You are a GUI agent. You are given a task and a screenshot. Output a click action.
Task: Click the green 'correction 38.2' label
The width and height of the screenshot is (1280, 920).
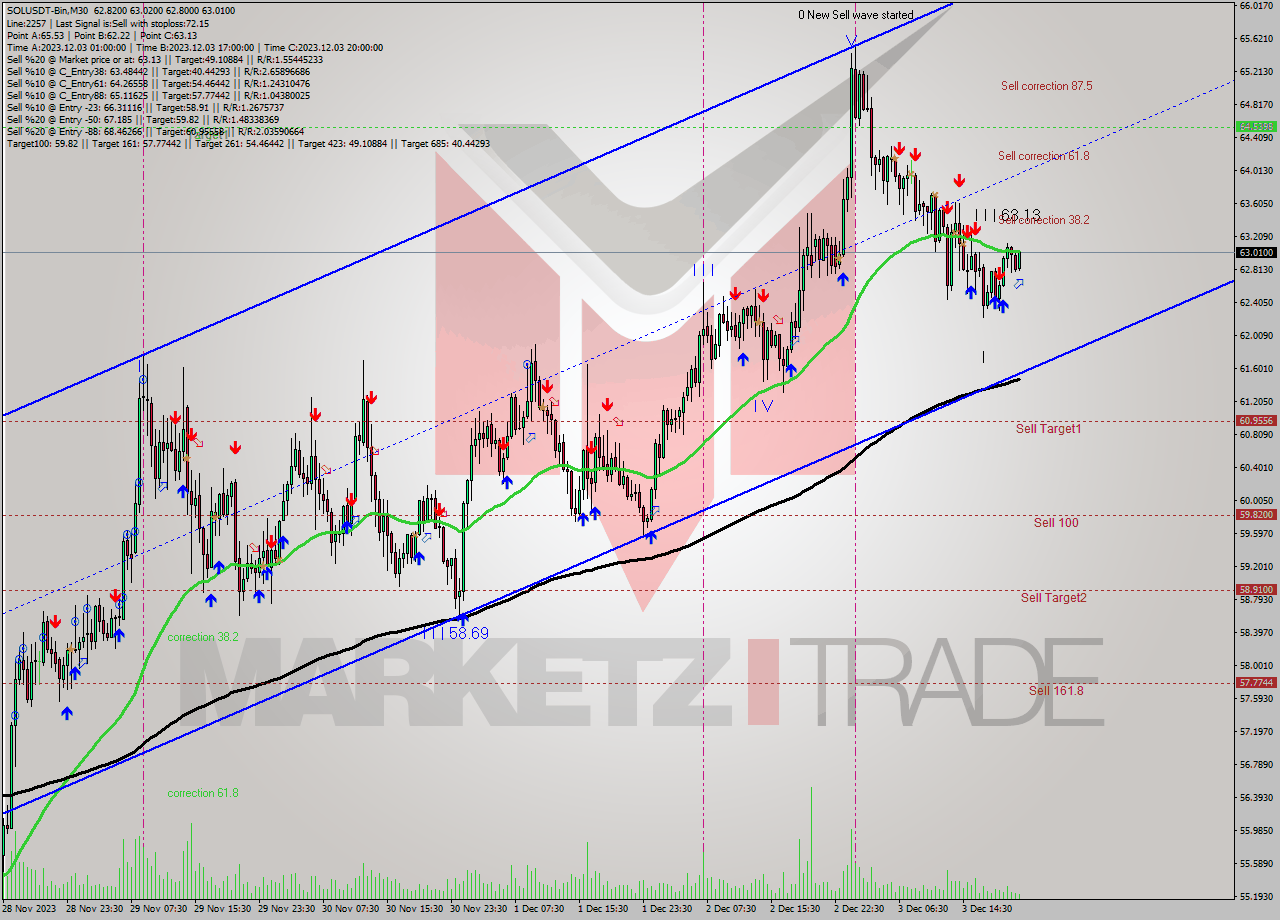pos(203,637)
